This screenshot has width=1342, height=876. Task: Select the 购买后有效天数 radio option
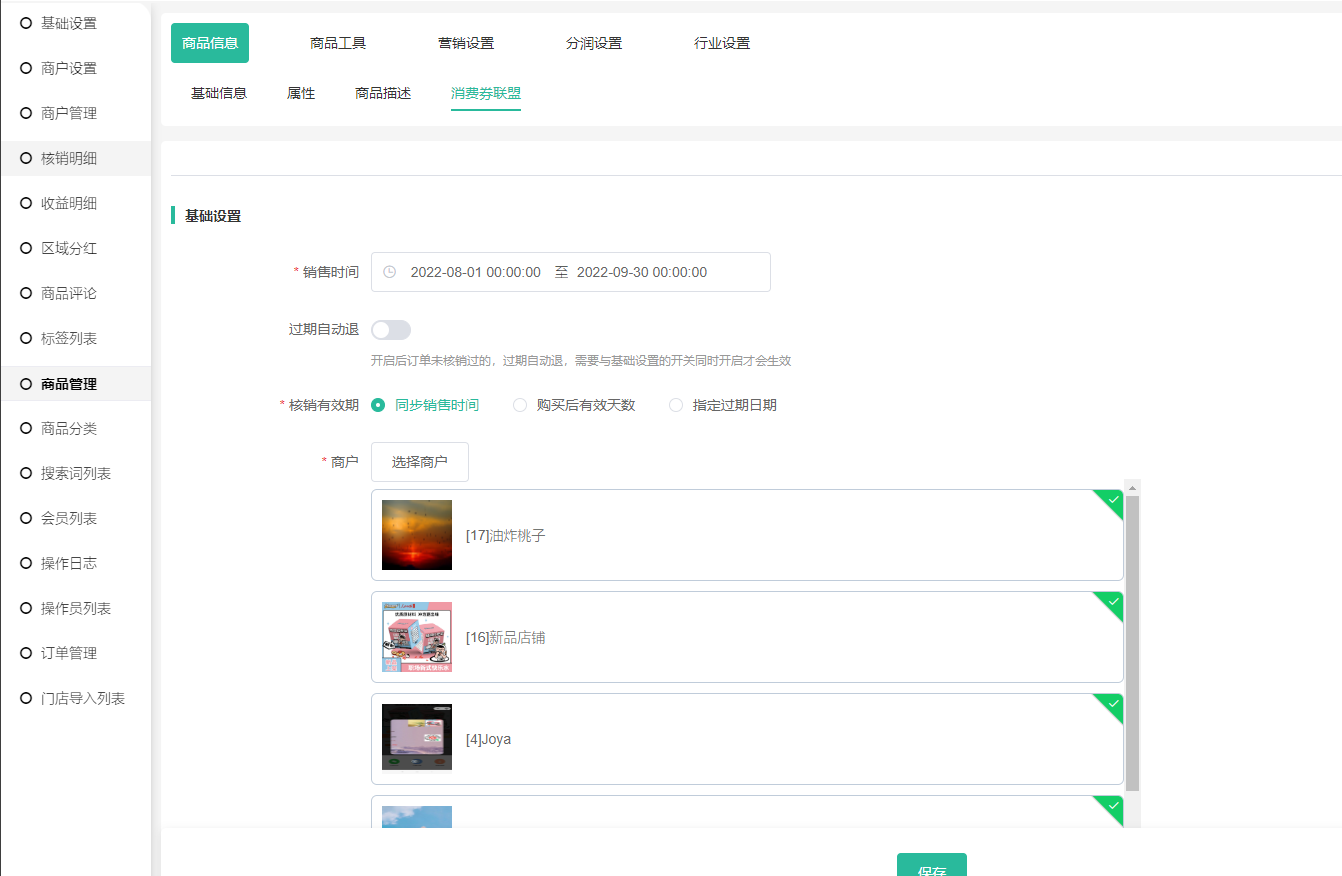520,405
